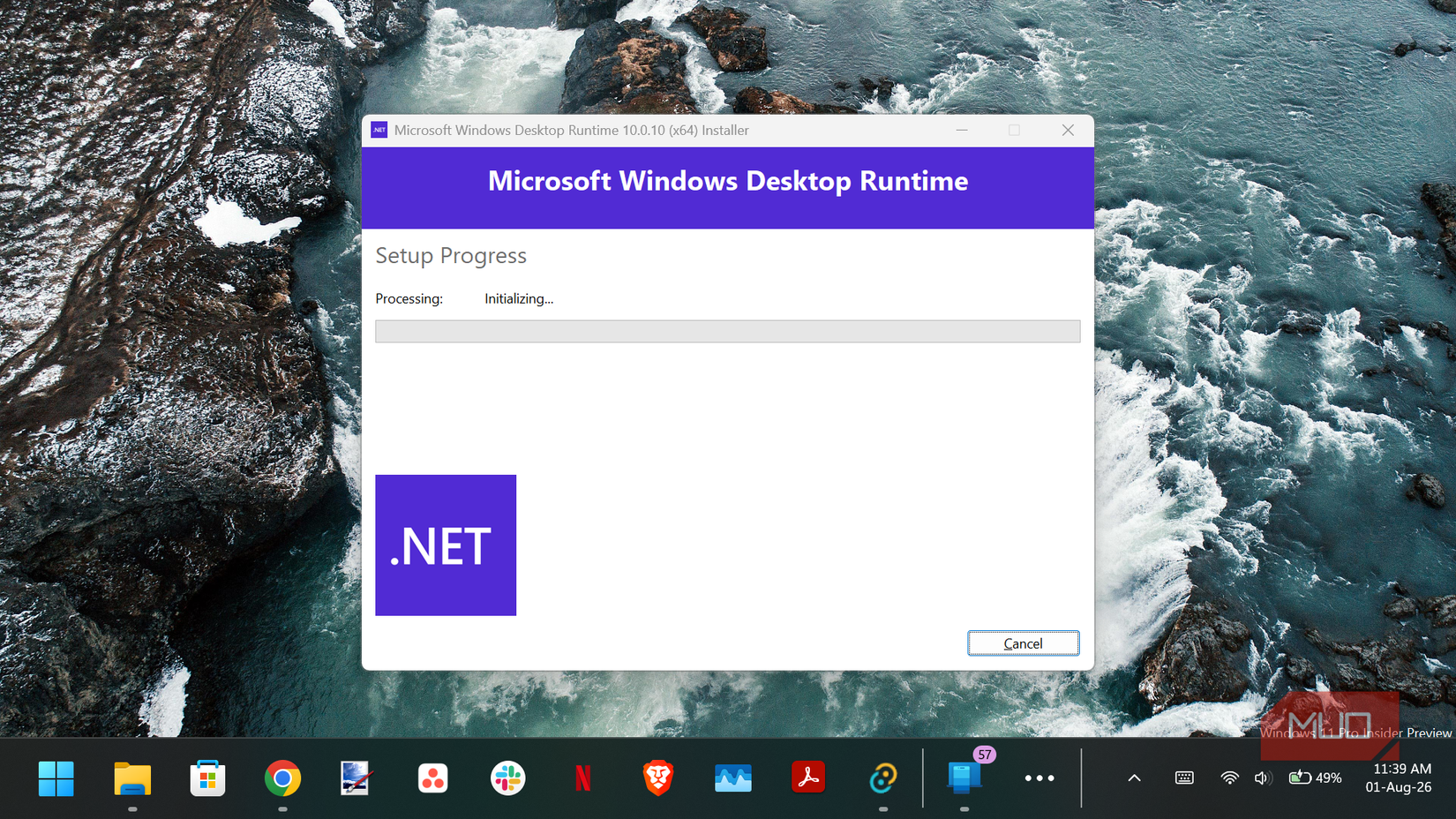The width and height of the screenshot is (1456, 819).
Task: Minimize the Desktop Runtime installer window
Action: click(962, 130)
